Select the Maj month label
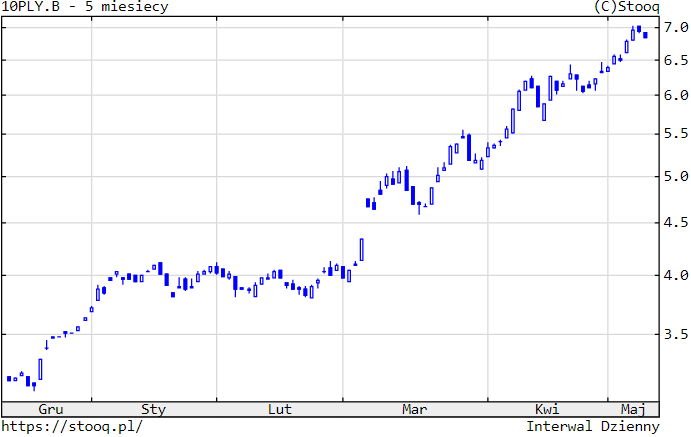This screenshot has height=437, width=691. point(632,409)
